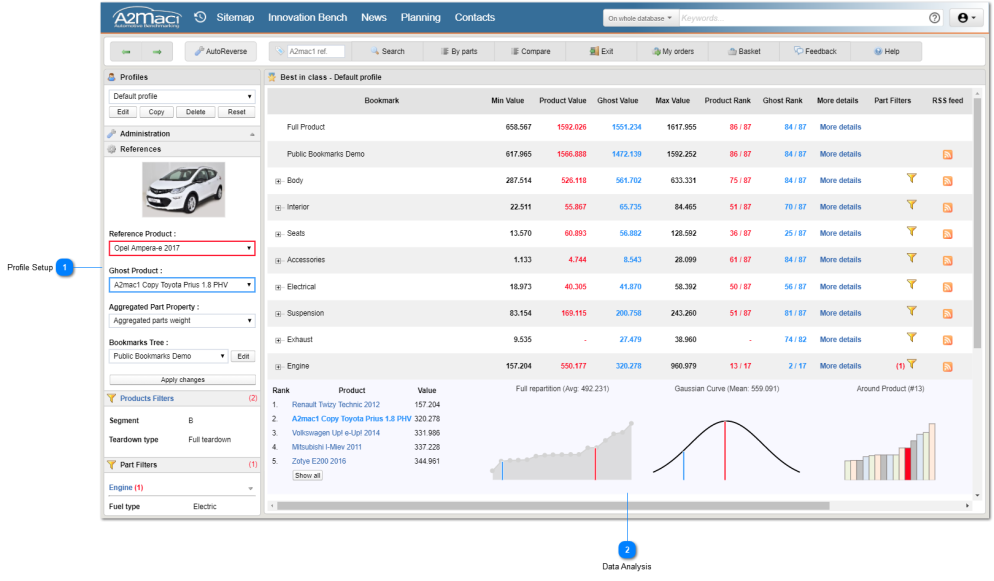This screenshot has width=994, height=581.
Task: Open the 'On whole database' search scope dropdown
Action: point(640,18)
